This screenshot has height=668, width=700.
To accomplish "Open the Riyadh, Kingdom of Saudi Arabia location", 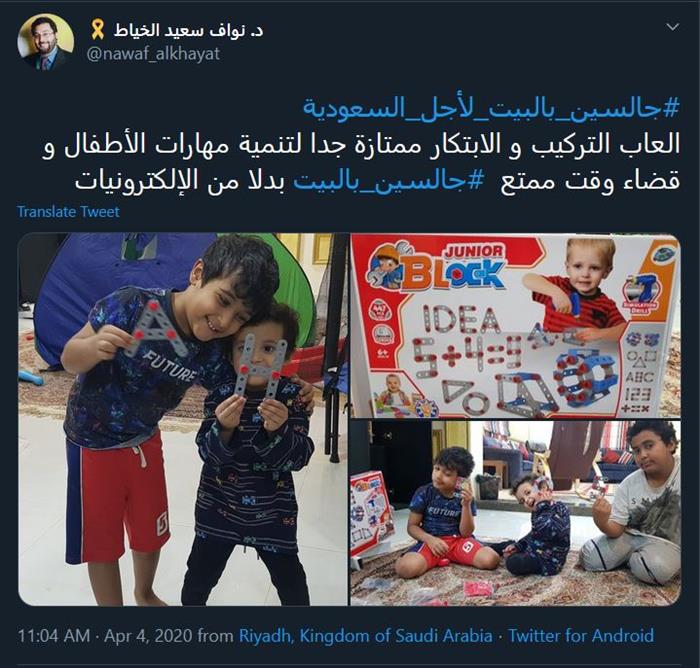I will pos(366,636).
